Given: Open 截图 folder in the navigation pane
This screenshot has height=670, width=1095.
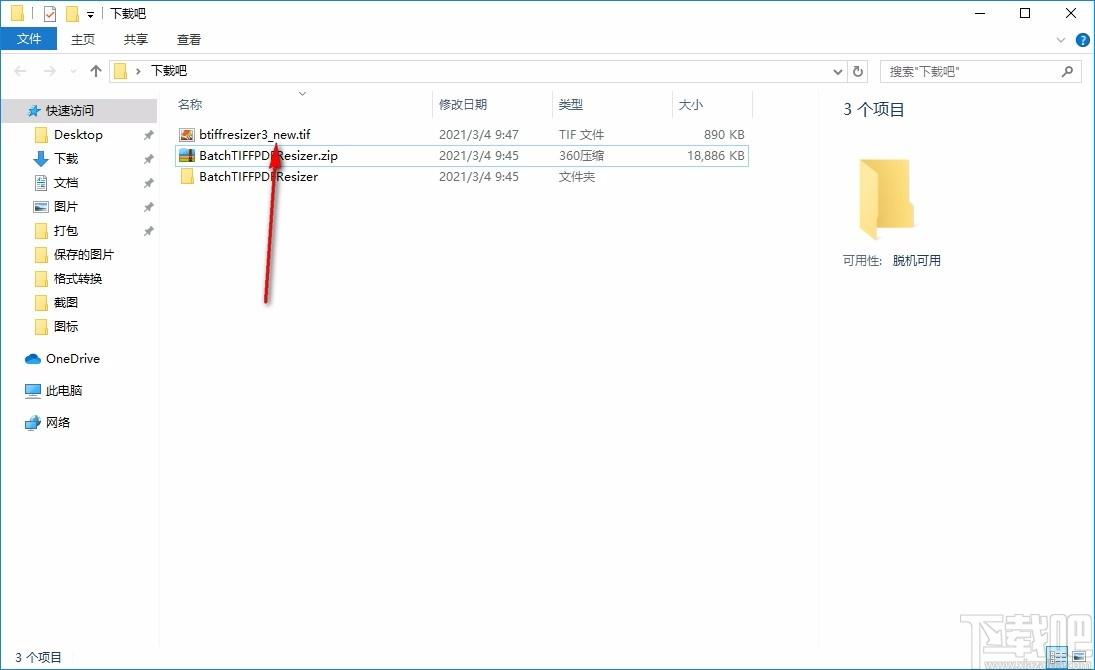Looking at the screenshot, I should coord(66,303).
